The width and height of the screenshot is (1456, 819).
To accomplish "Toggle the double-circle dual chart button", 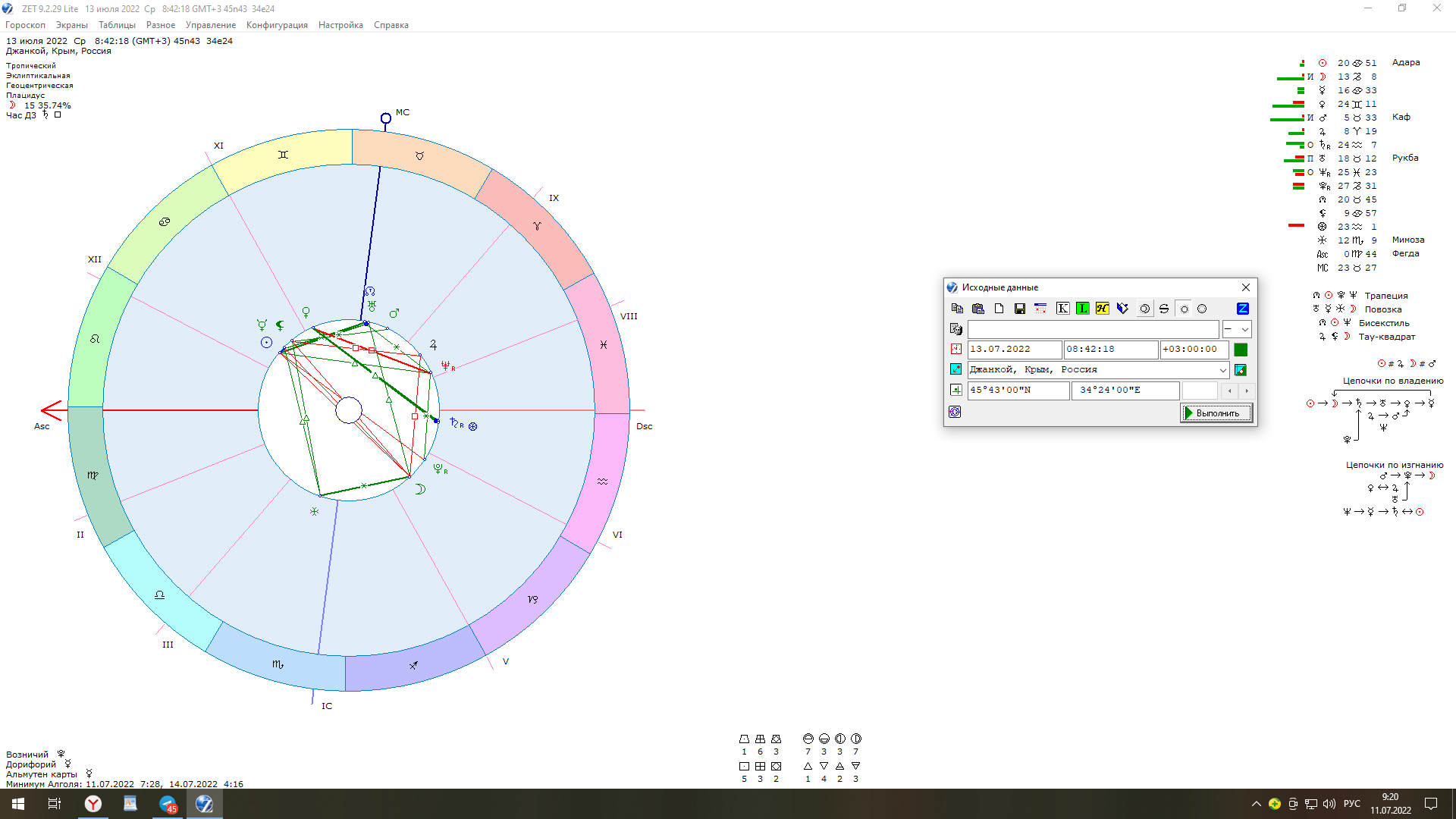I will pos(1144,309).
